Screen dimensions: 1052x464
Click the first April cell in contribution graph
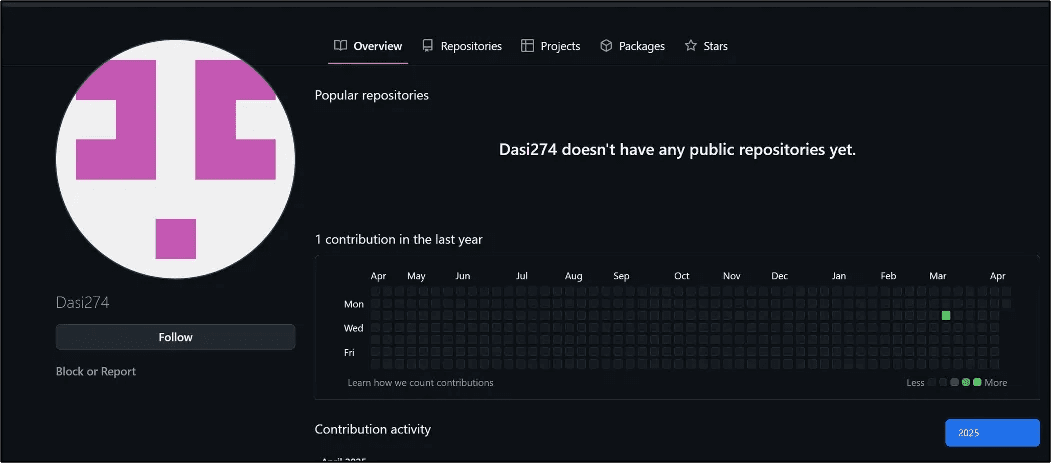[x=376, y=291]
